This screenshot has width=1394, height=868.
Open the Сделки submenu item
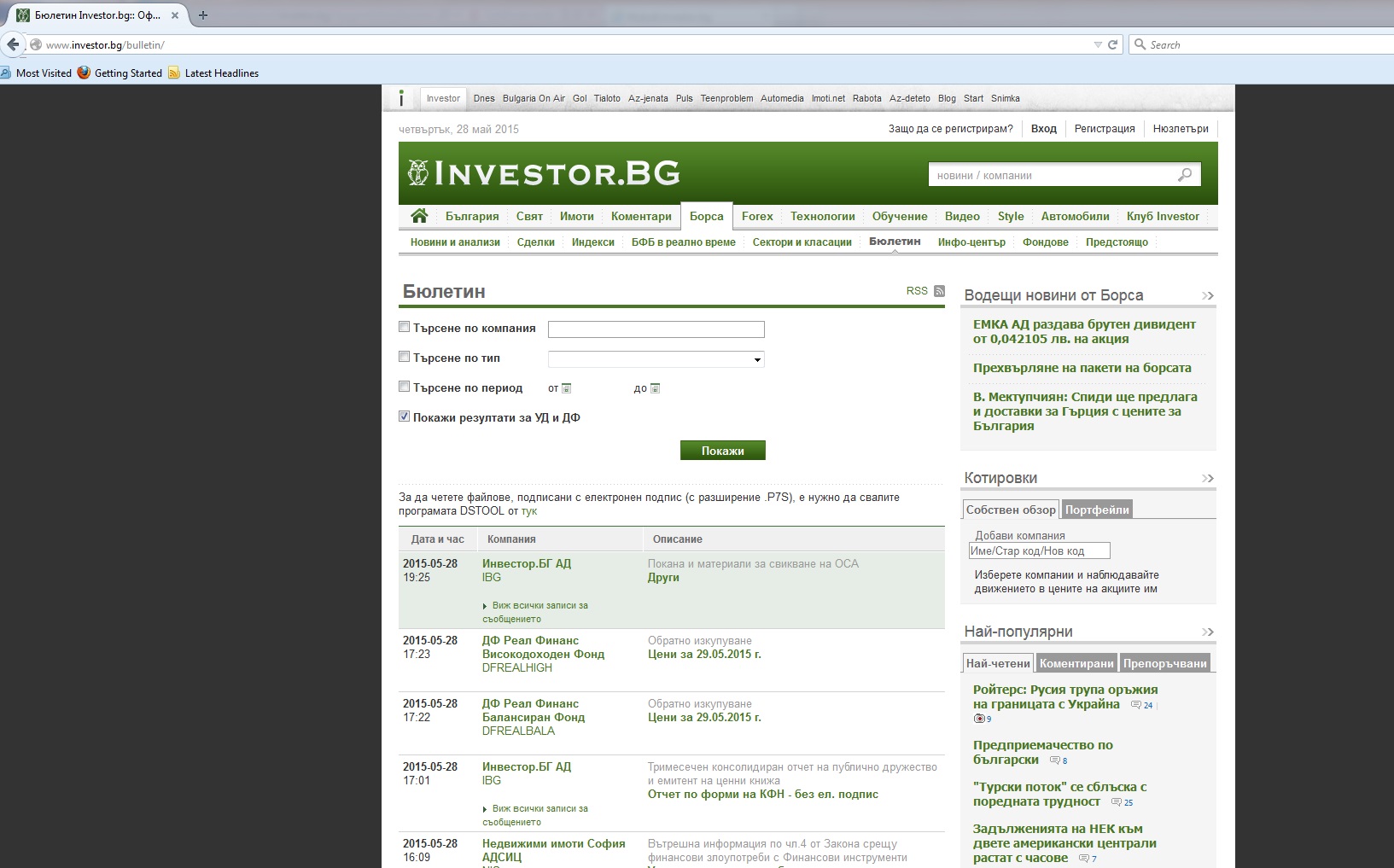point(535,242)
